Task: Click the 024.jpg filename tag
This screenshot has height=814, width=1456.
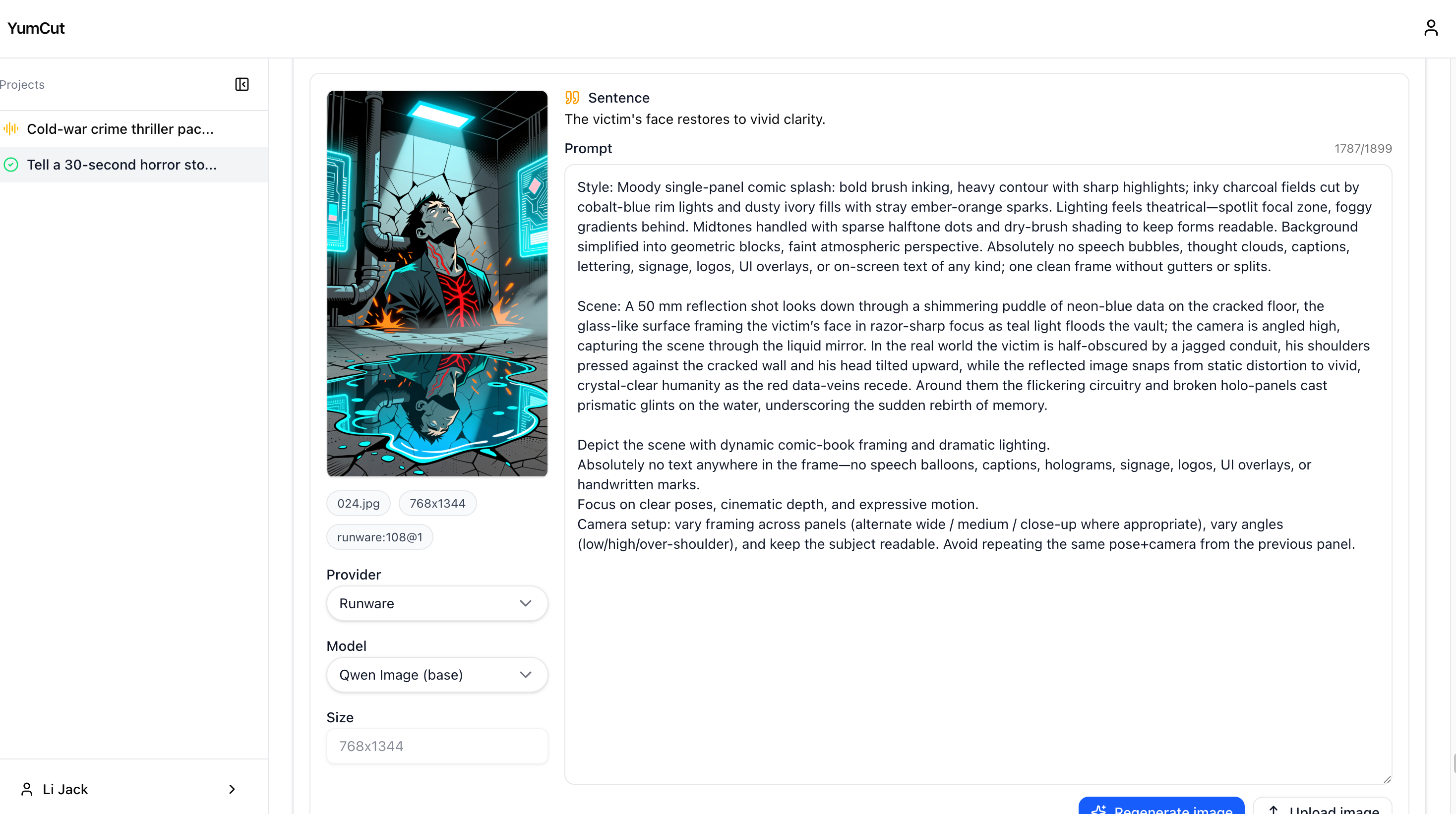Action: point(359,503)
